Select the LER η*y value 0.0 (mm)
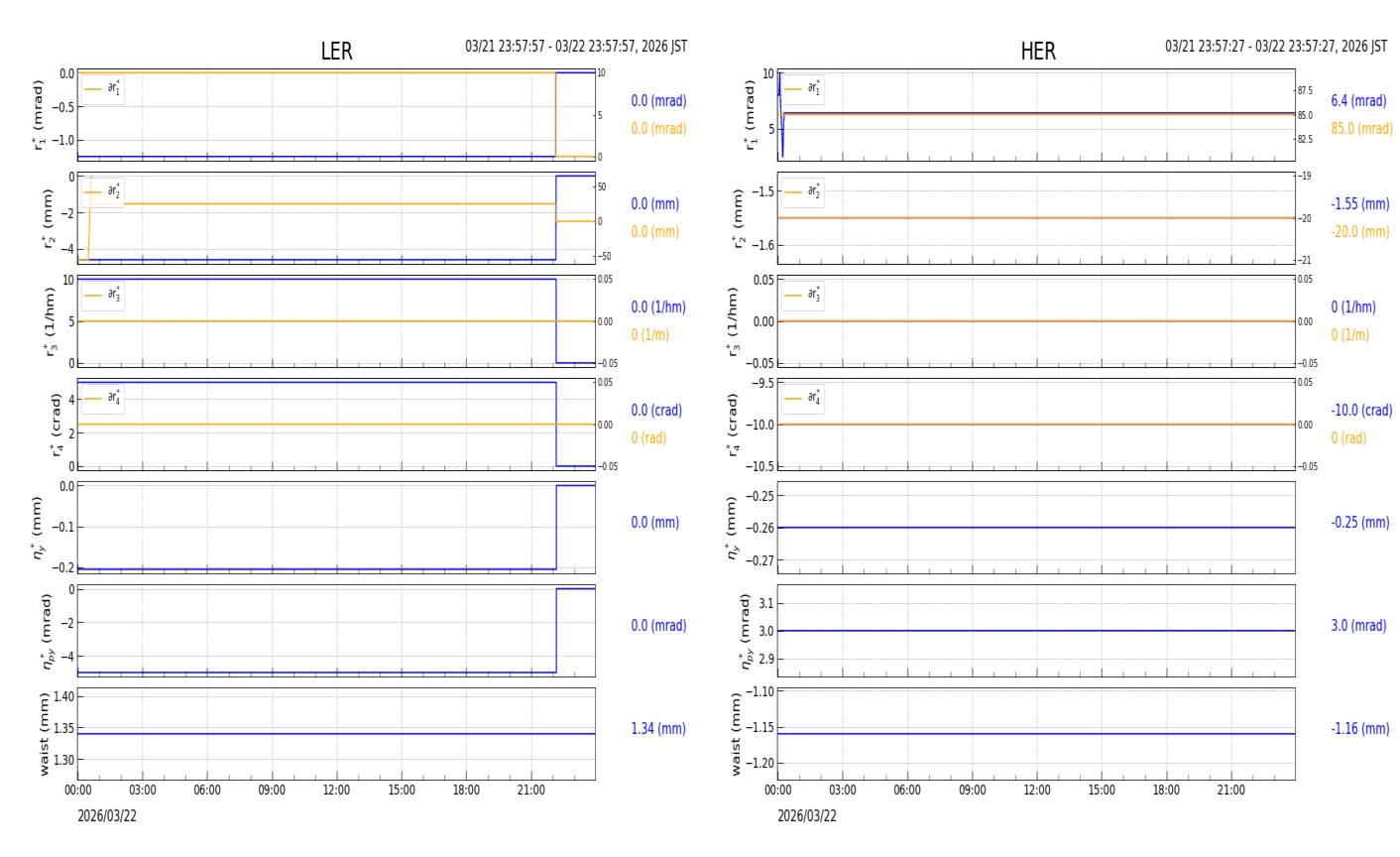 click(655, 523)
